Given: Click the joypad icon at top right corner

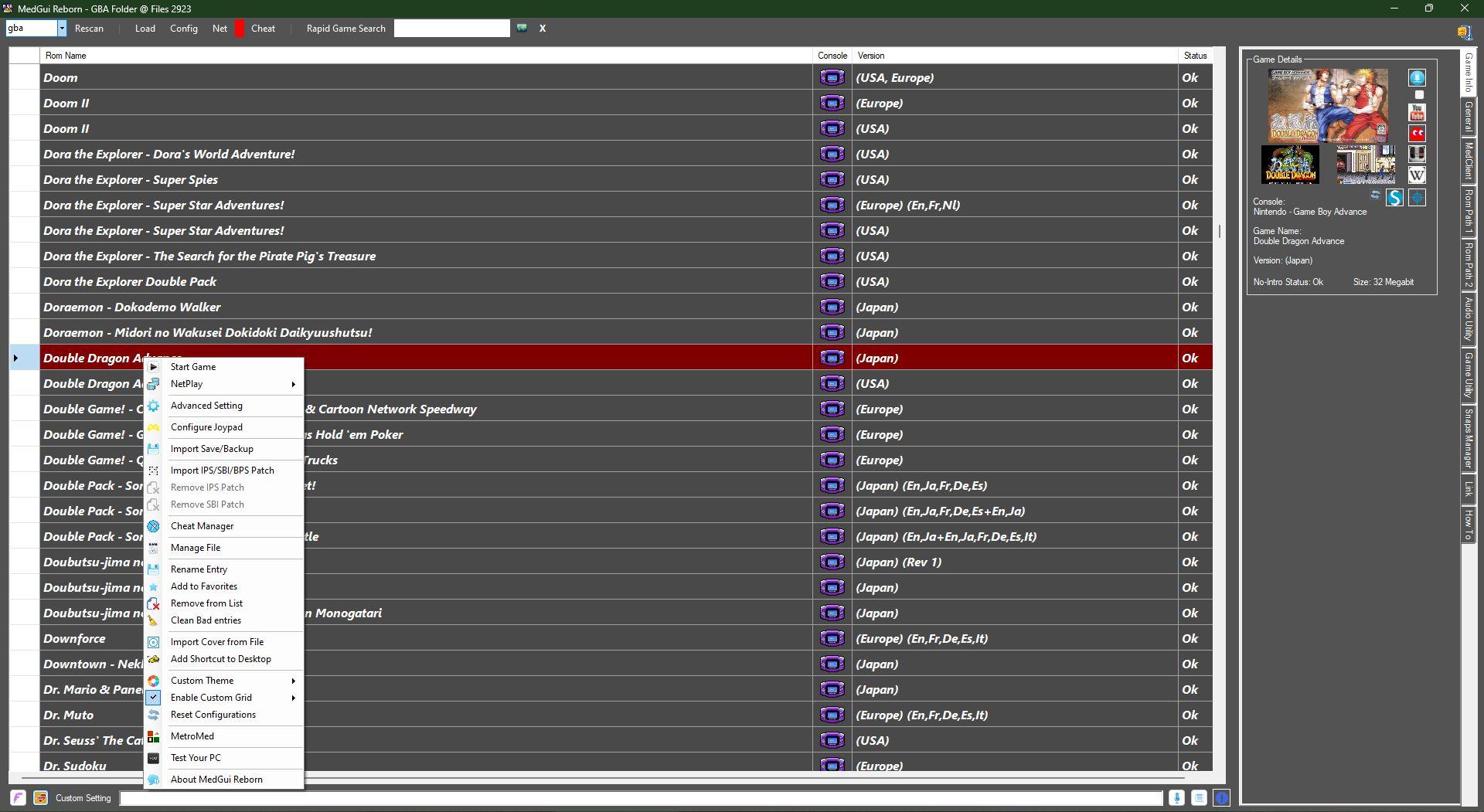Looking at the screenshot, I should click(x=1464, y=32).
